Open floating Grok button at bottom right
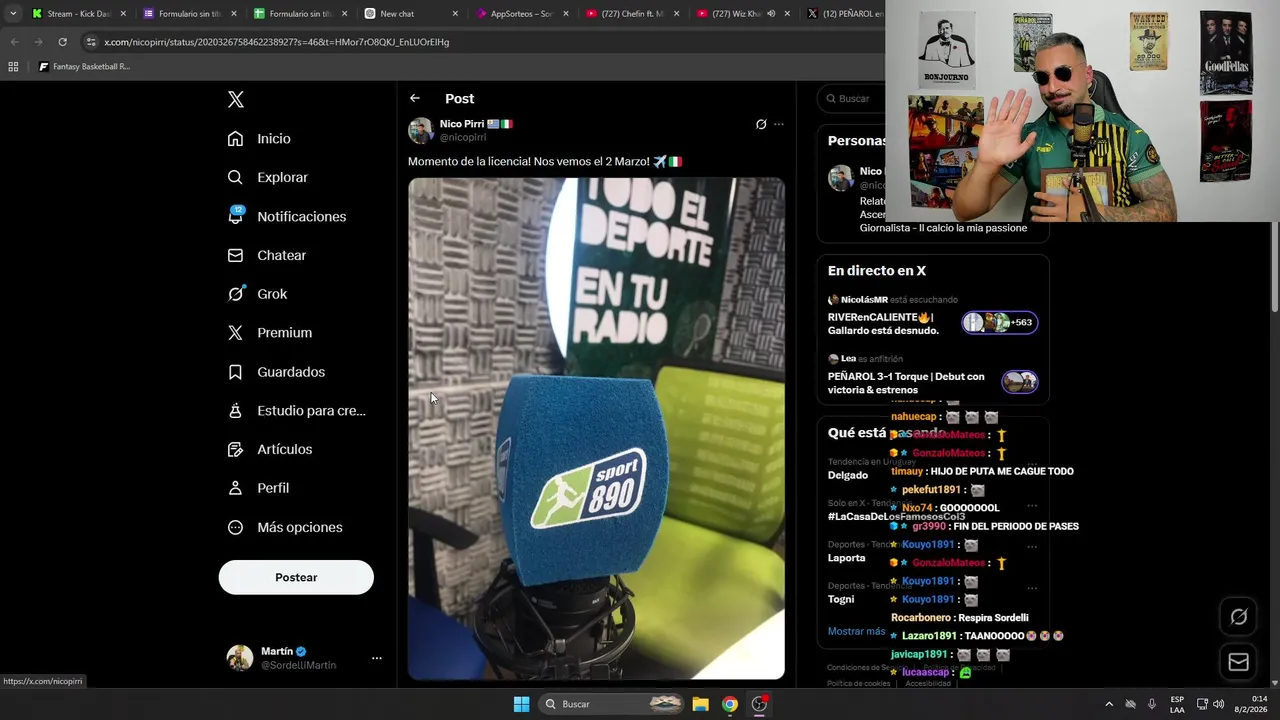This screenshot has width=1280, height=720. coord(1238,617)
